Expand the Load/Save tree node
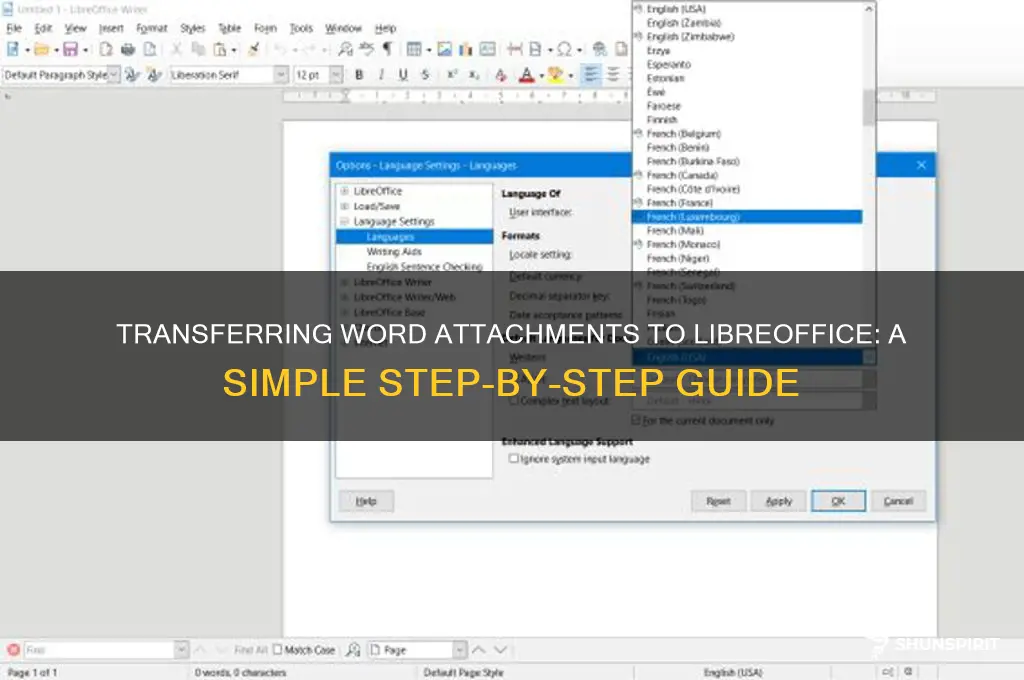This screenshot has width=1024, height=680. (344, 206)
